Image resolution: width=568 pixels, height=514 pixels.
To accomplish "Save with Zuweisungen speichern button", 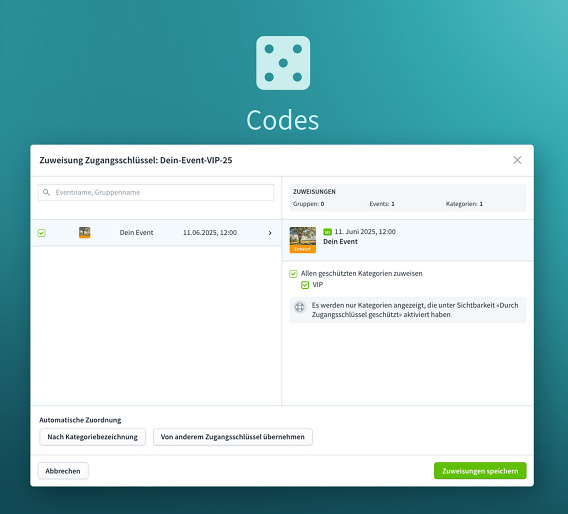I will coord(480,471).
